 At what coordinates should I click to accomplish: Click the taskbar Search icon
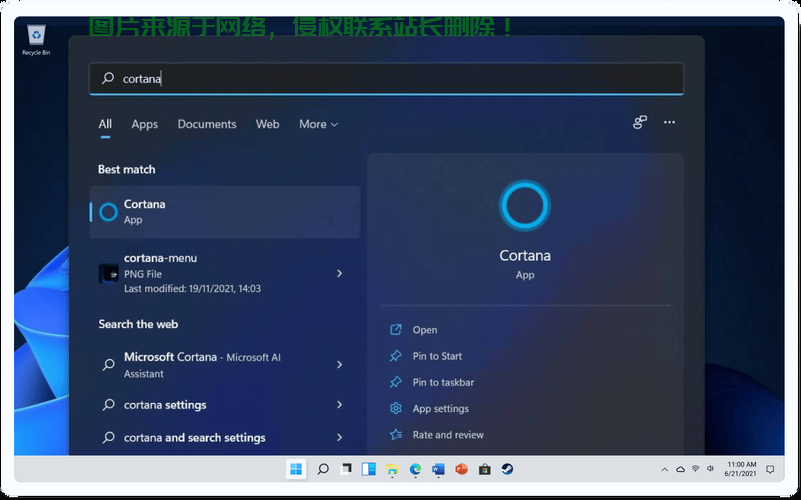point(323,469)
